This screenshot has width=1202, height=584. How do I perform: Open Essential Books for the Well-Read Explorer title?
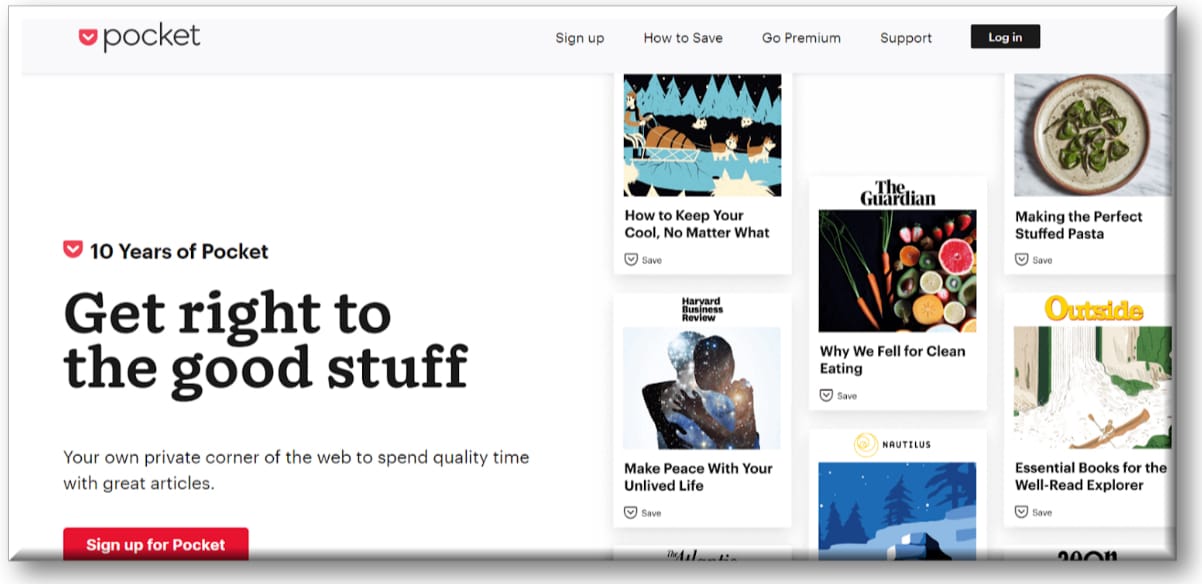pyautogui.click(x=1090, y=476)
